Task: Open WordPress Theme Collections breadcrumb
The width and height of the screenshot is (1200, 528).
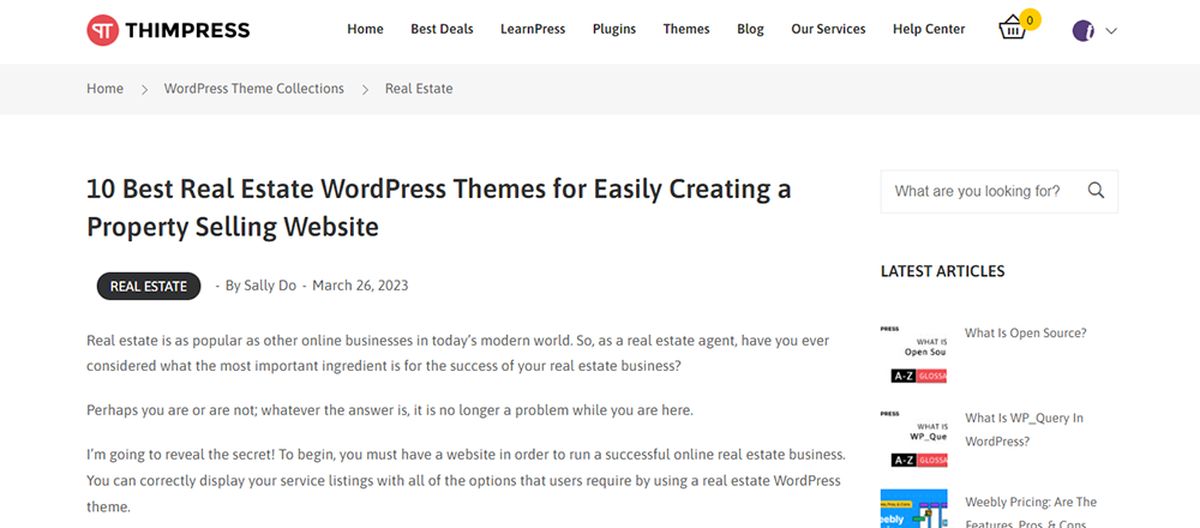Action: pyautogui.click(x=254, y=88)
